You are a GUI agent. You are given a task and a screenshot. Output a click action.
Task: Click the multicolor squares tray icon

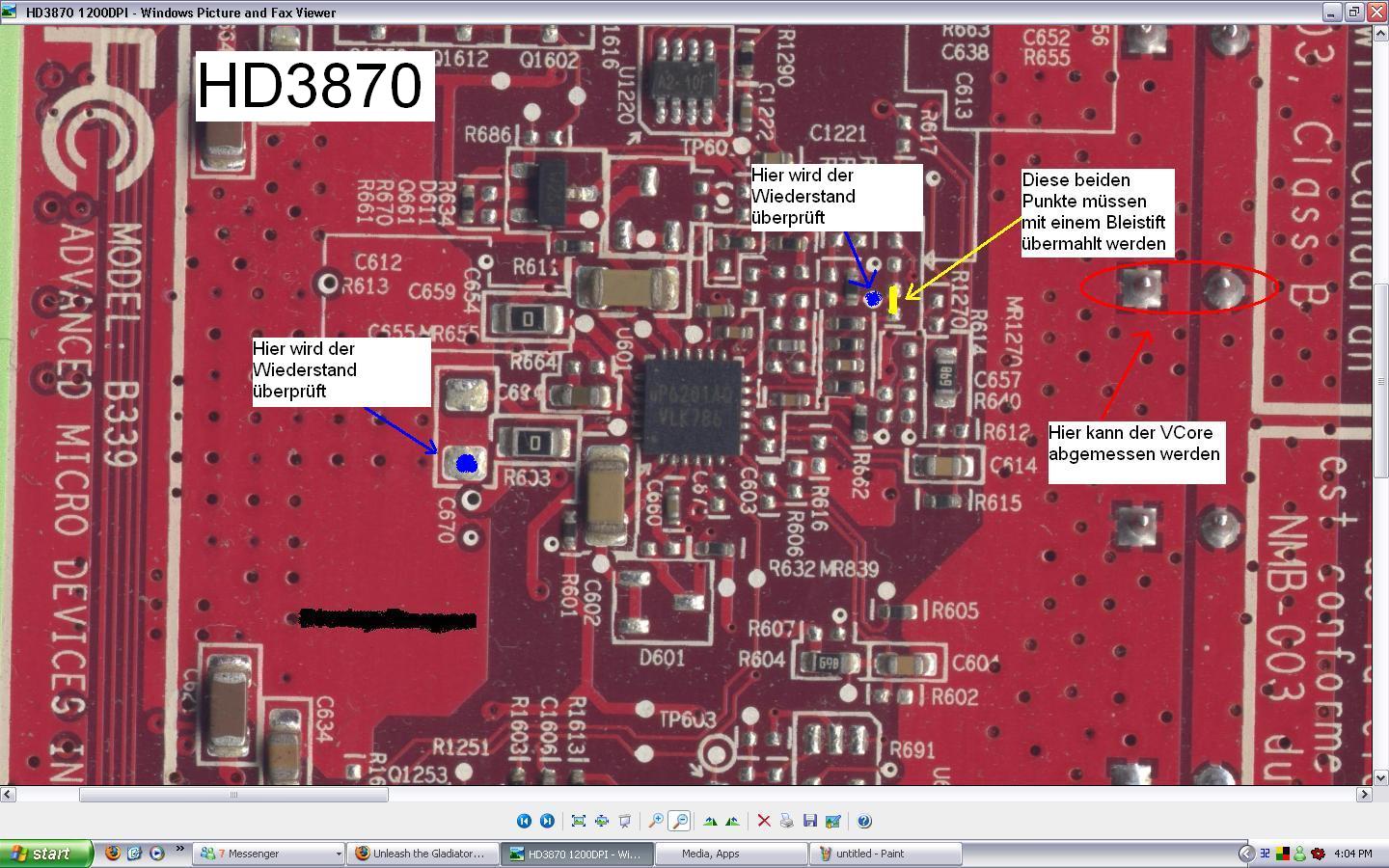1282,854
